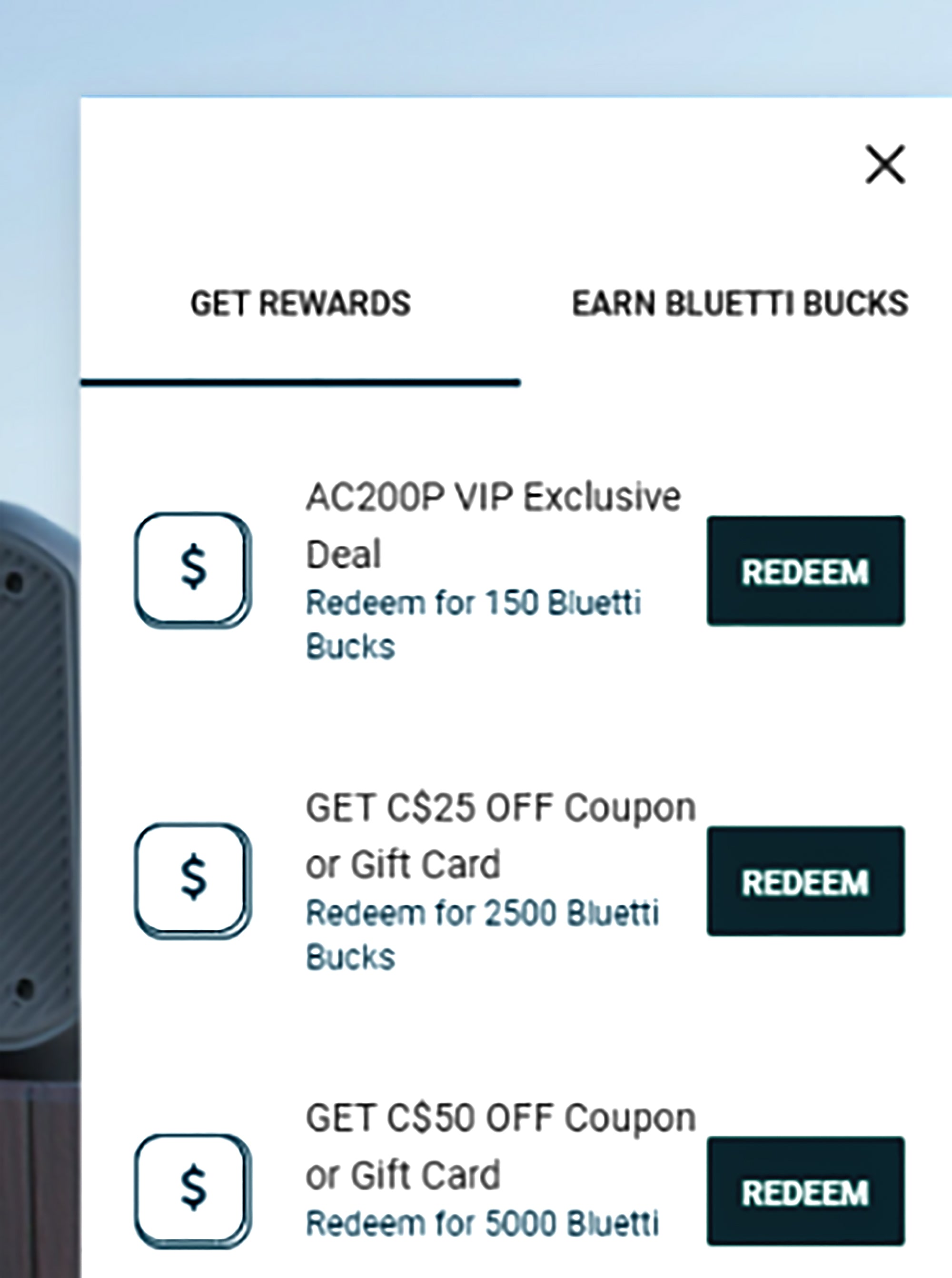Close the rewards popup with the X
This screenshot has height=1278, width=952.
[x=885, y=165]
